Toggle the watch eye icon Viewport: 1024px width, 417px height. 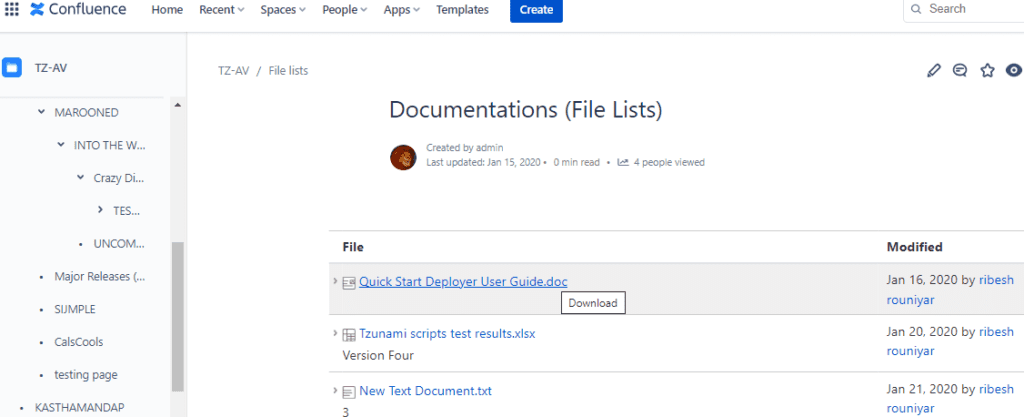(1014, 70)
